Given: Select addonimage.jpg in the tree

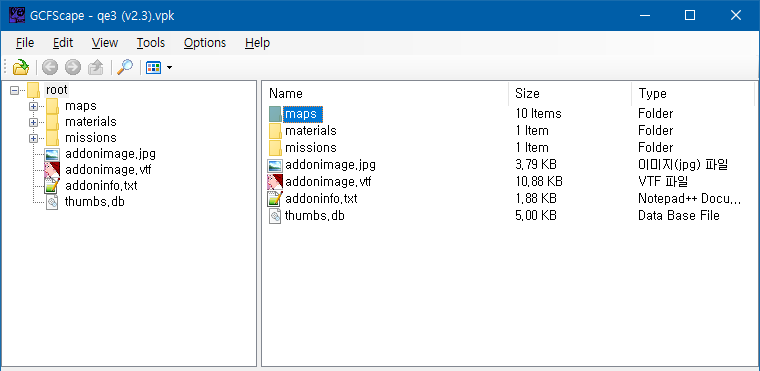Looking at the screenshot, I should point(110,154).
